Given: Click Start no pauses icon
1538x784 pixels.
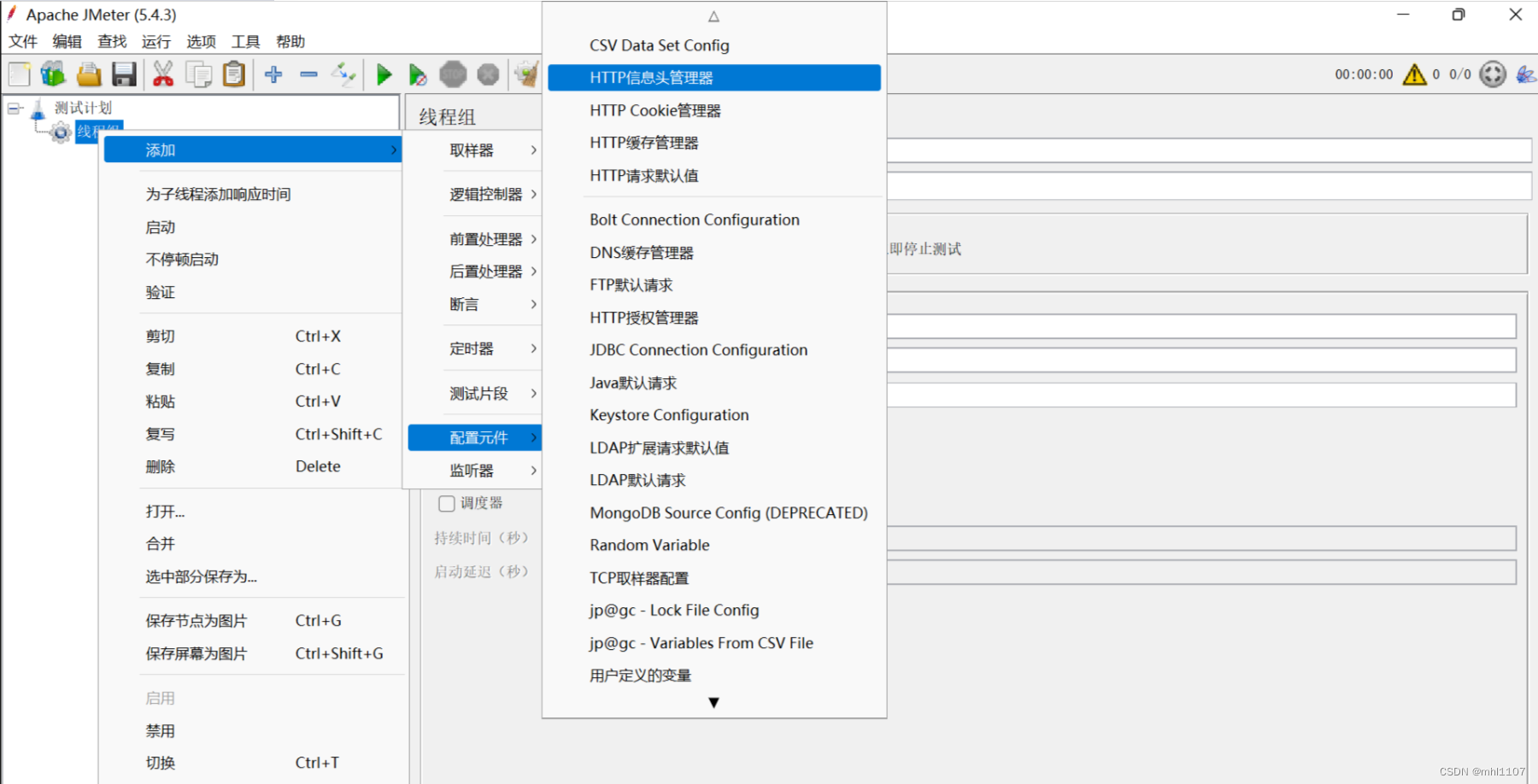Looking at the screenshot, I should (418, 75).
